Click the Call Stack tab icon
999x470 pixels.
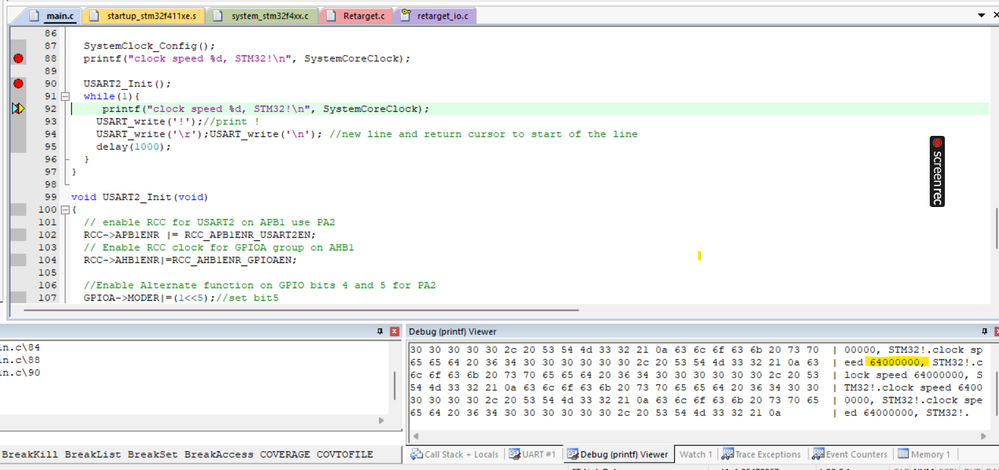click(417, 454)
